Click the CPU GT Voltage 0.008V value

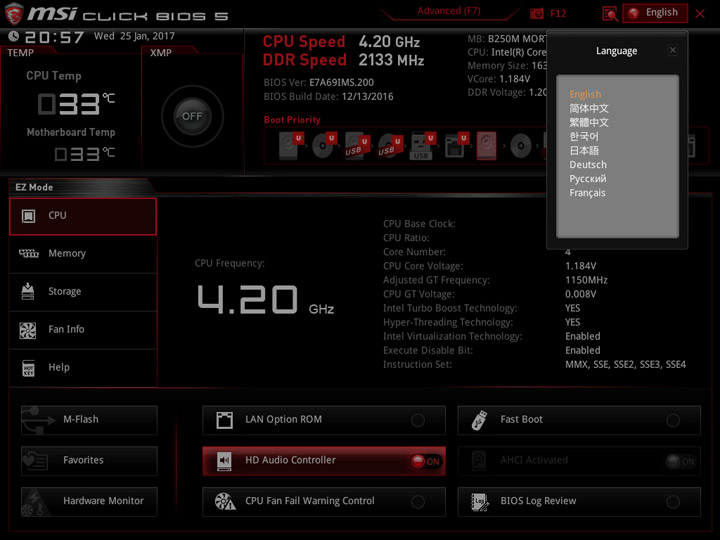click(580, 294)
